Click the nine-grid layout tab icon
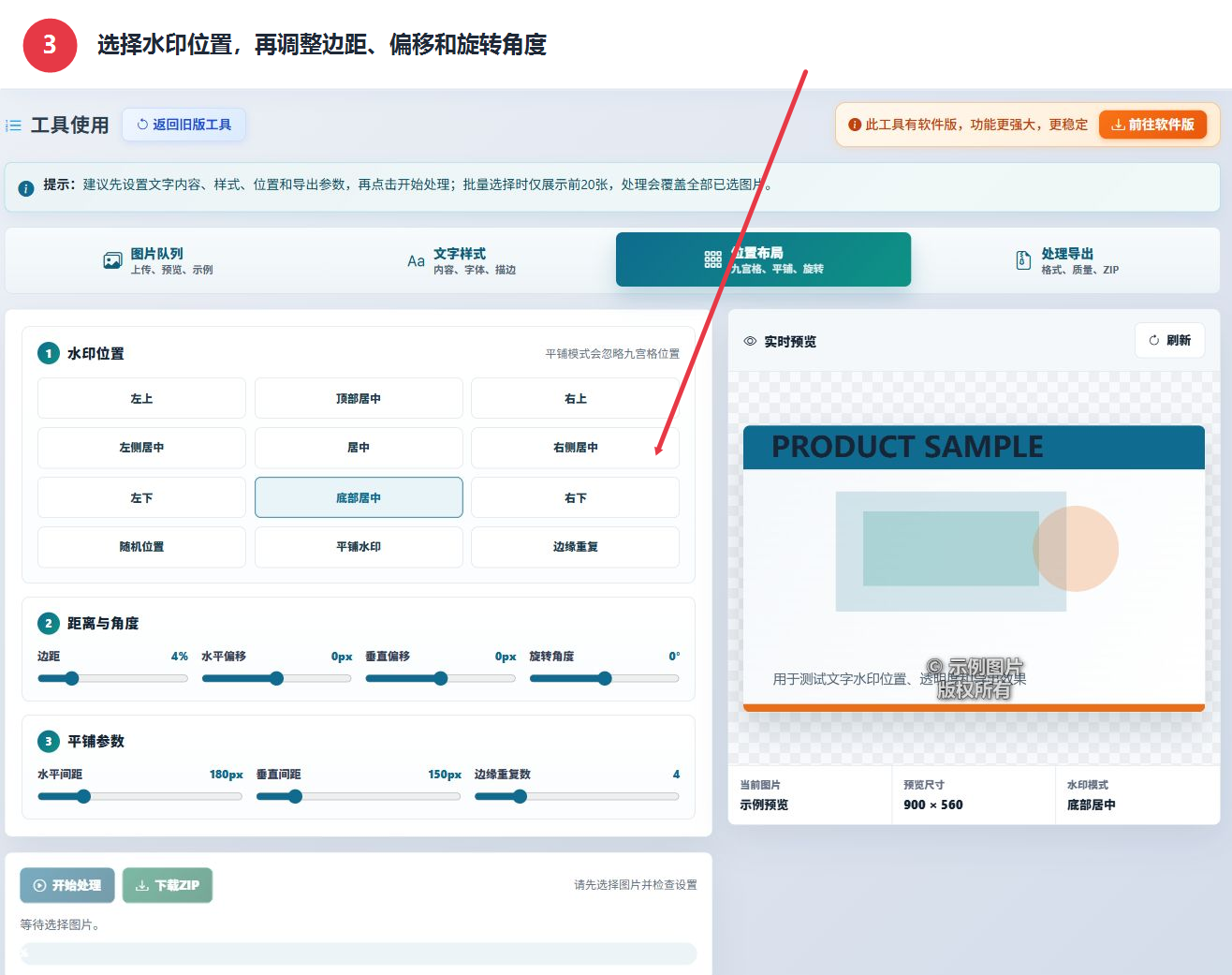 click(x=712, y=259)
